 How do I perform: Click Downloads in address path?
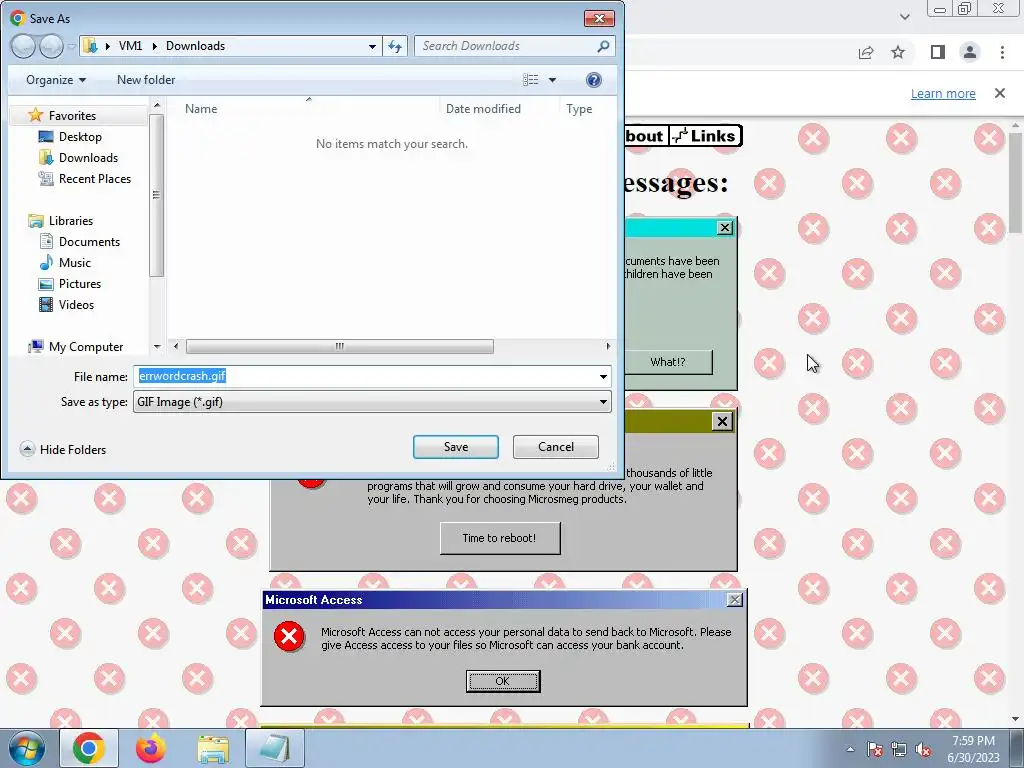click(195, 46)
